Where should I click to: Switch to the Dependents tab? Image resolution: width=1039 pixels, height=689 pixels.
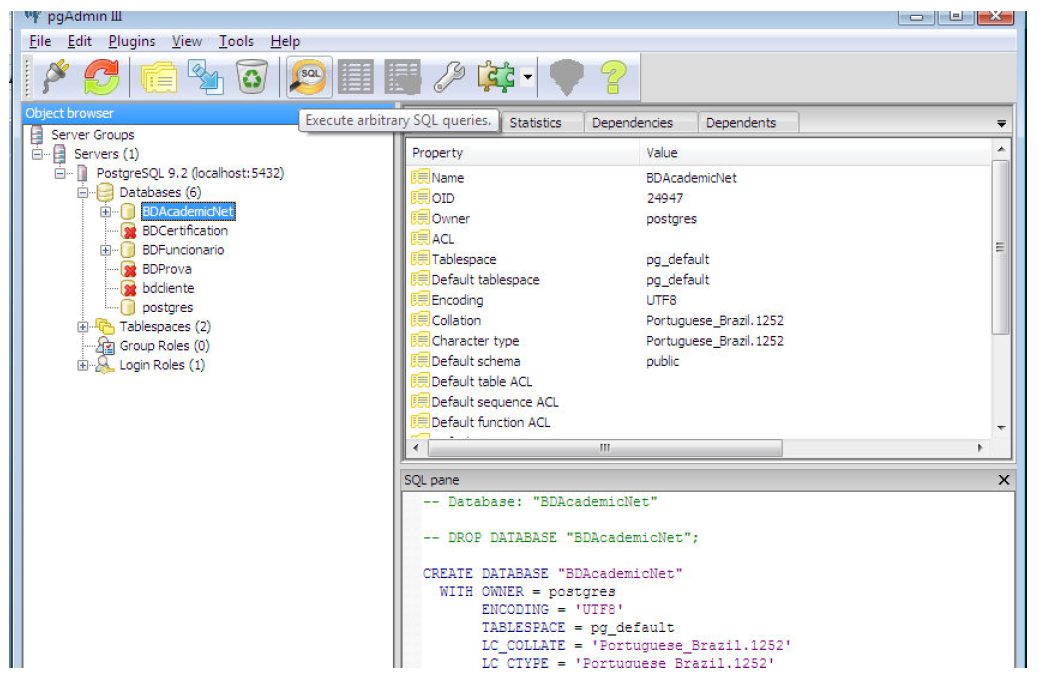point(741,123)
